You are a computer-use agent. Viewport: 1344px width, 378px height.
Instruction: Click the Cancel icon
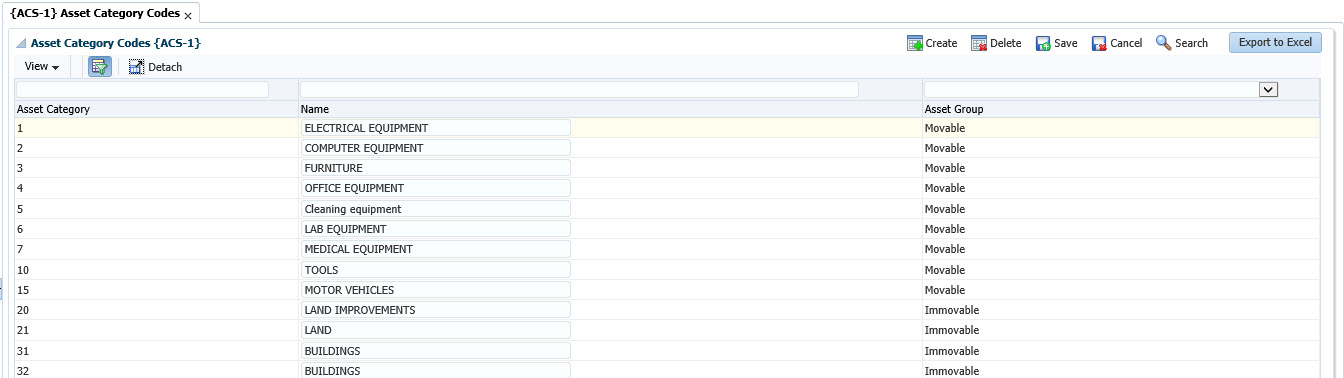[x=1099, y=43]
